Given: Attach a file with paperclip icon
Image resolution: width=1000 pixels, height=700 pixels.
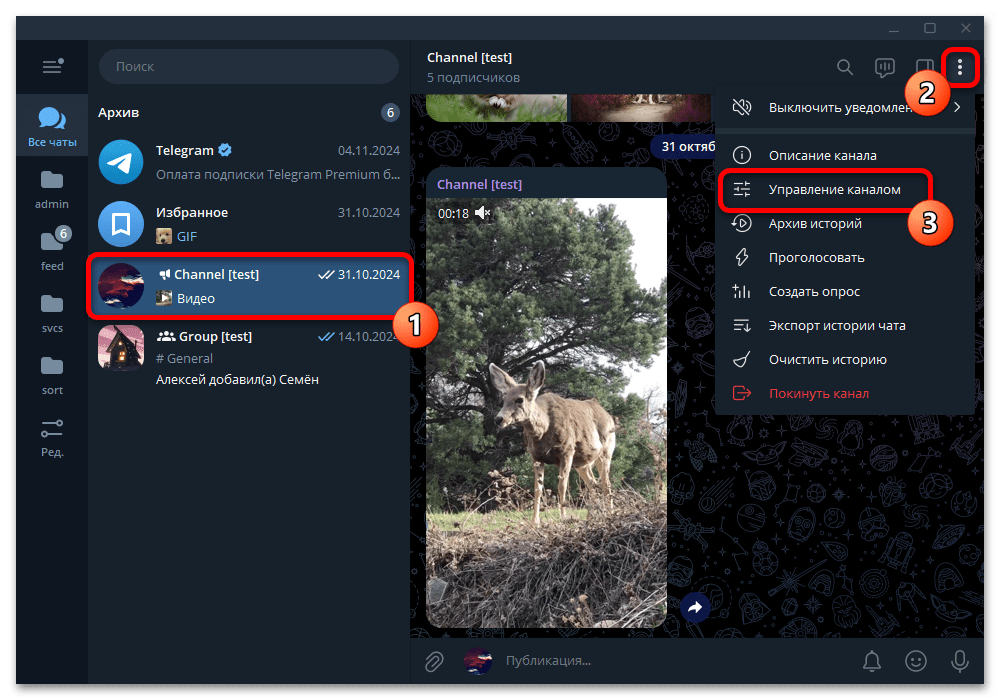Looking at the screenshot, I should click(x=434, y=661).
